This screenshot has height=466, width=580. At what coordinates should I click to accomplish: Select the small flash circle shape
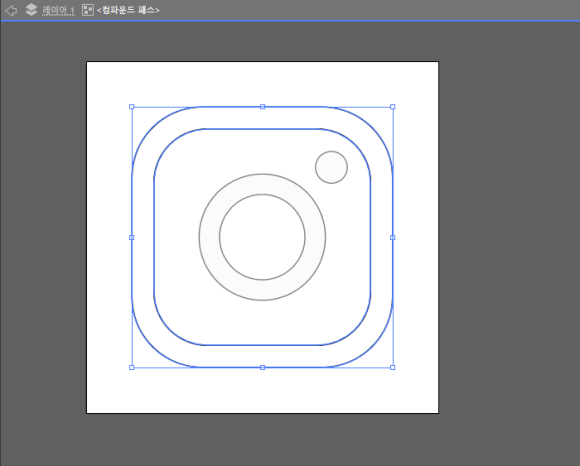[331, 167]
